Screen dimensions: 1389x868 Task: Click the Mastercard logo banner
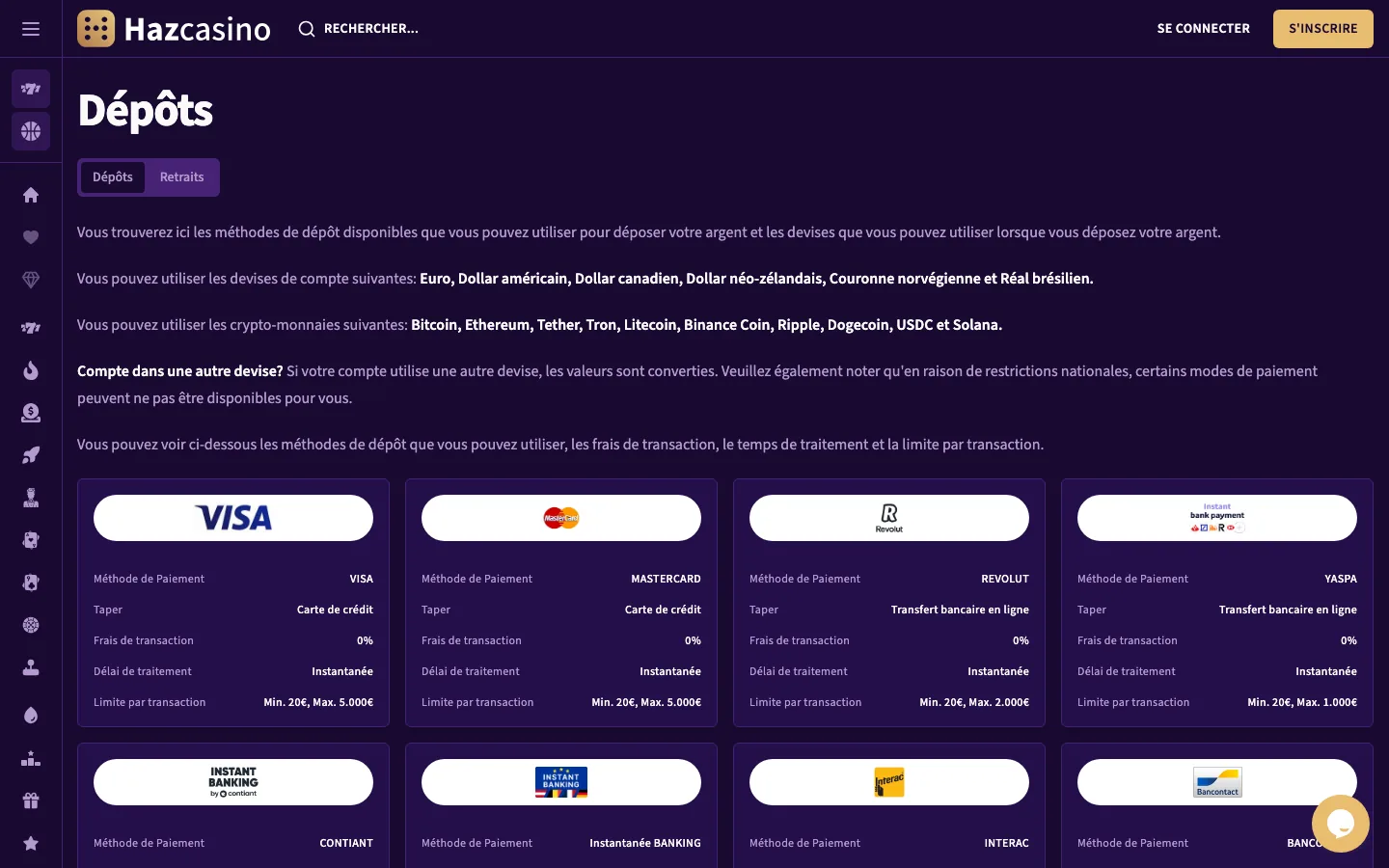pyautogui.click(x=561, y=518)
